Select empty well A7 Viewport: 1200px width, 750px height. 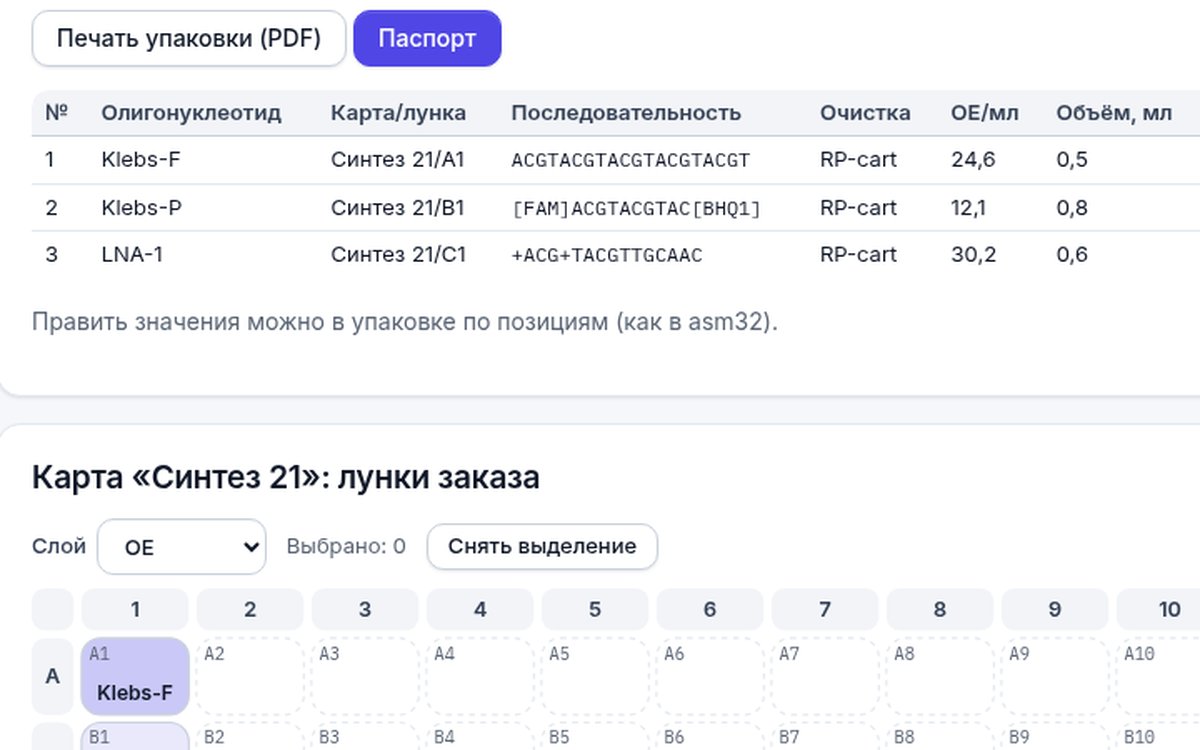tap(825, 676)
